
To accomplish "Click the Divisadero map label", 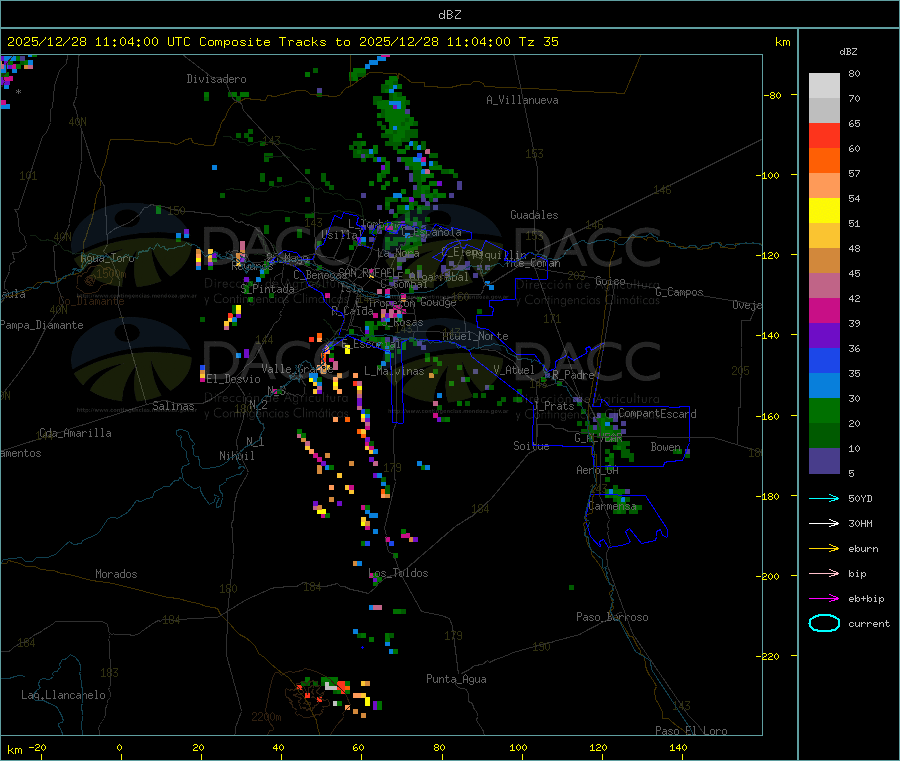I will coord(216,79).
